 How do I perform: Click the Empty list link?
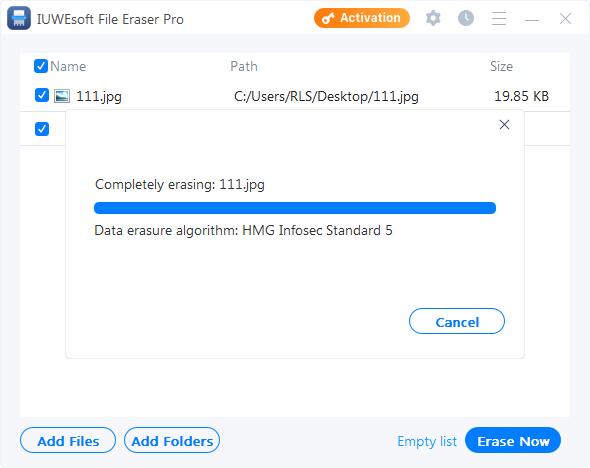427,441
